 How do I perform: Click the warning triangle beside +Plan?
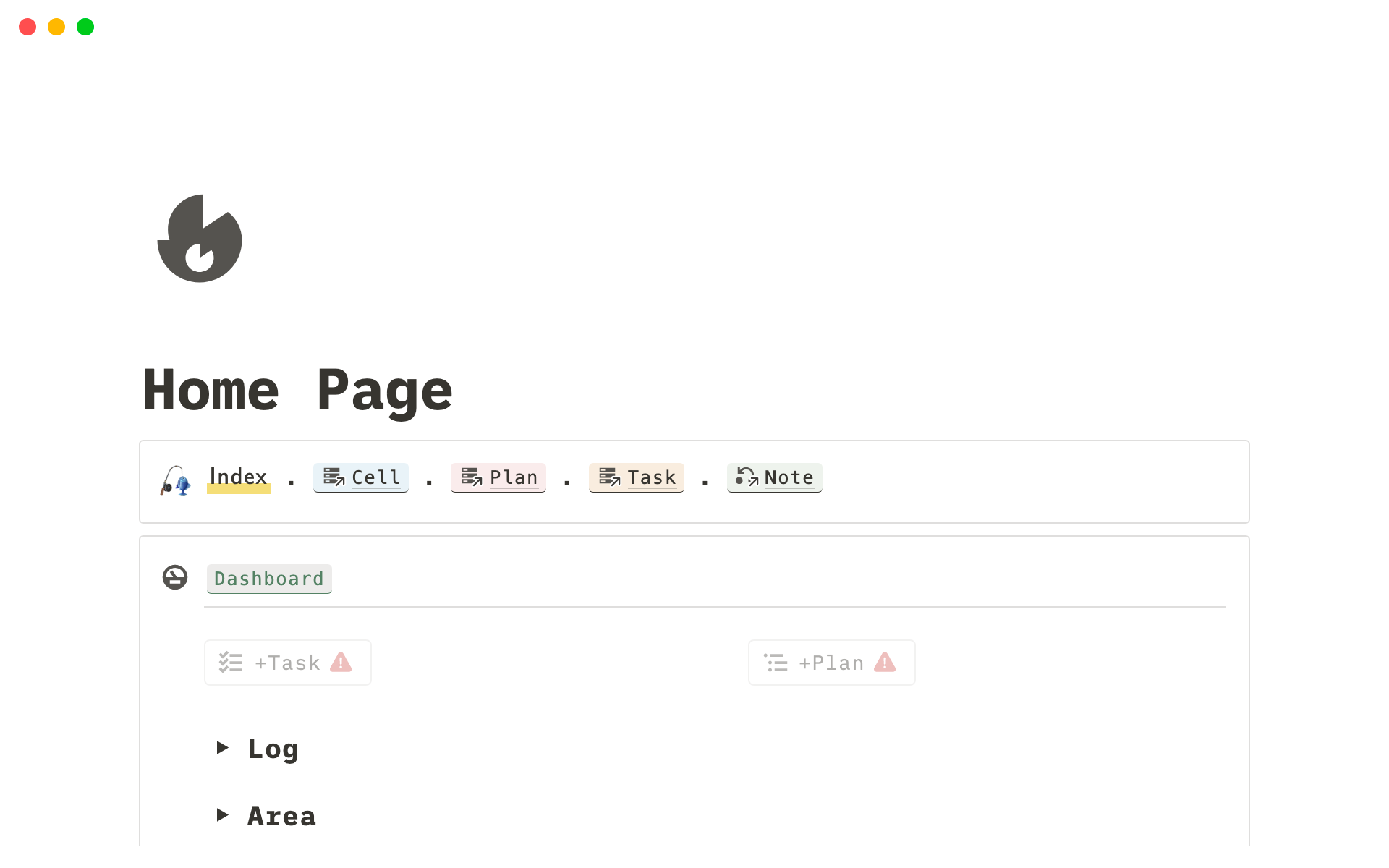[x=885, y=662]
